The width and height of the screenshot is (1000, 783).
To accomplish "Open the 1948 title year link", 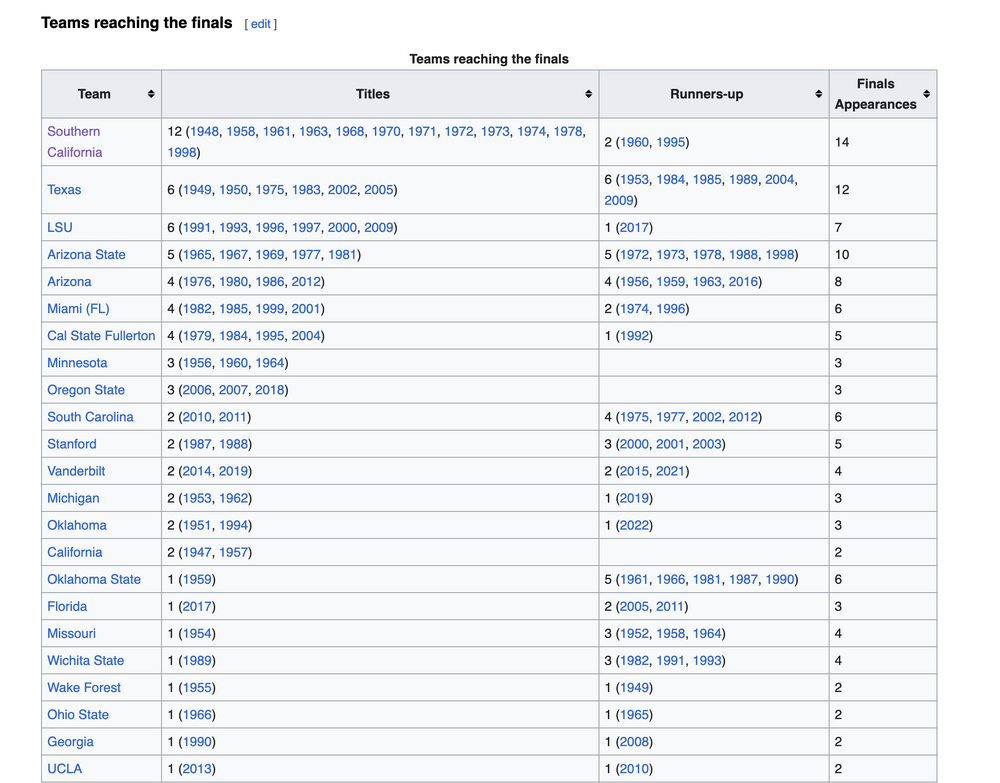I will (x=203, y=131).
